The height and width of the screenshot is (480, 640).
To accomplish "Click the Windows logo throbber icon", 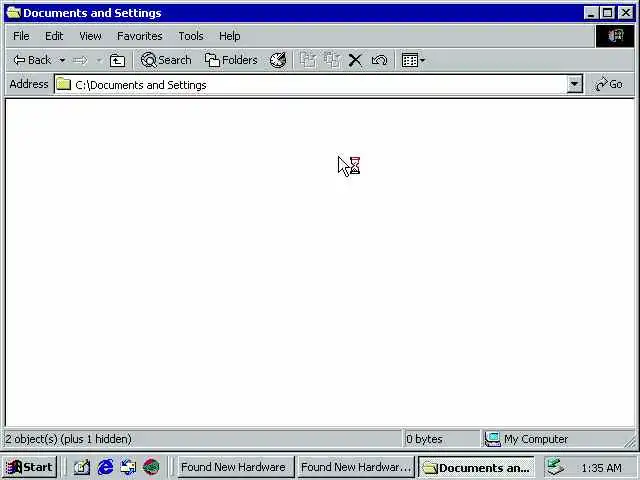I will [615, 36].
